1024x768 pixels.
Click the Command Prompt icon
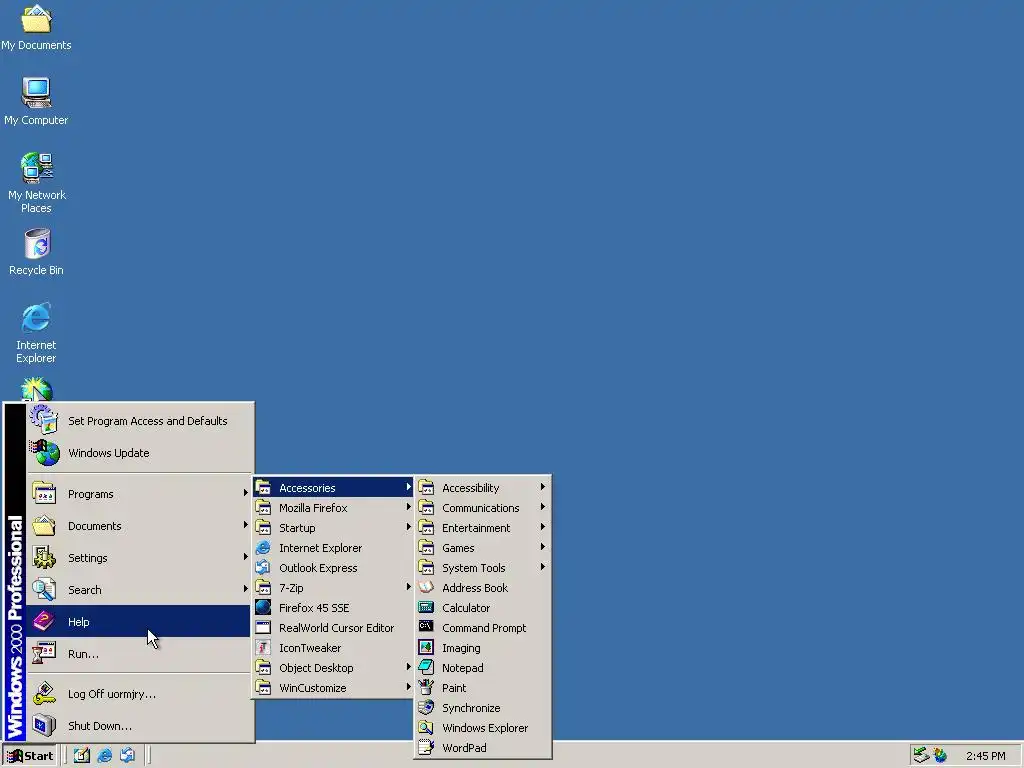tap(426, 627)
